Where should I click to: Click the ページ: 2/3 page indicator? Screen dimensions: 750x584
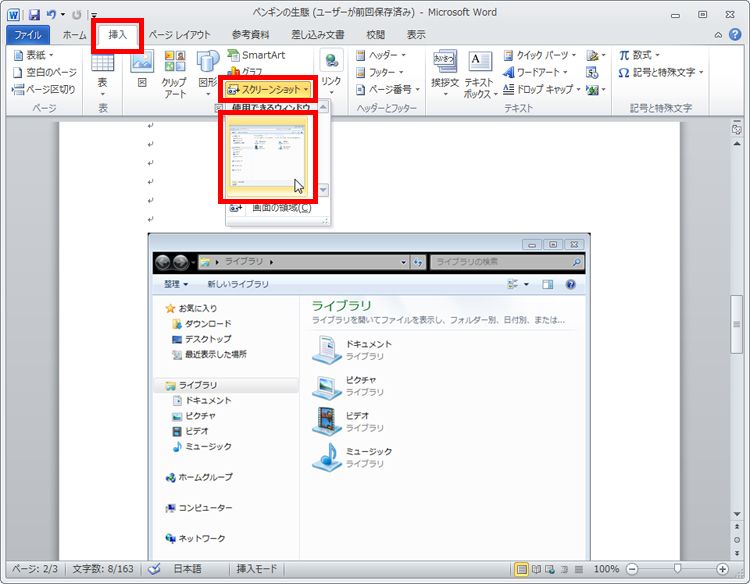pyautogui.click(x=35, y=569)
